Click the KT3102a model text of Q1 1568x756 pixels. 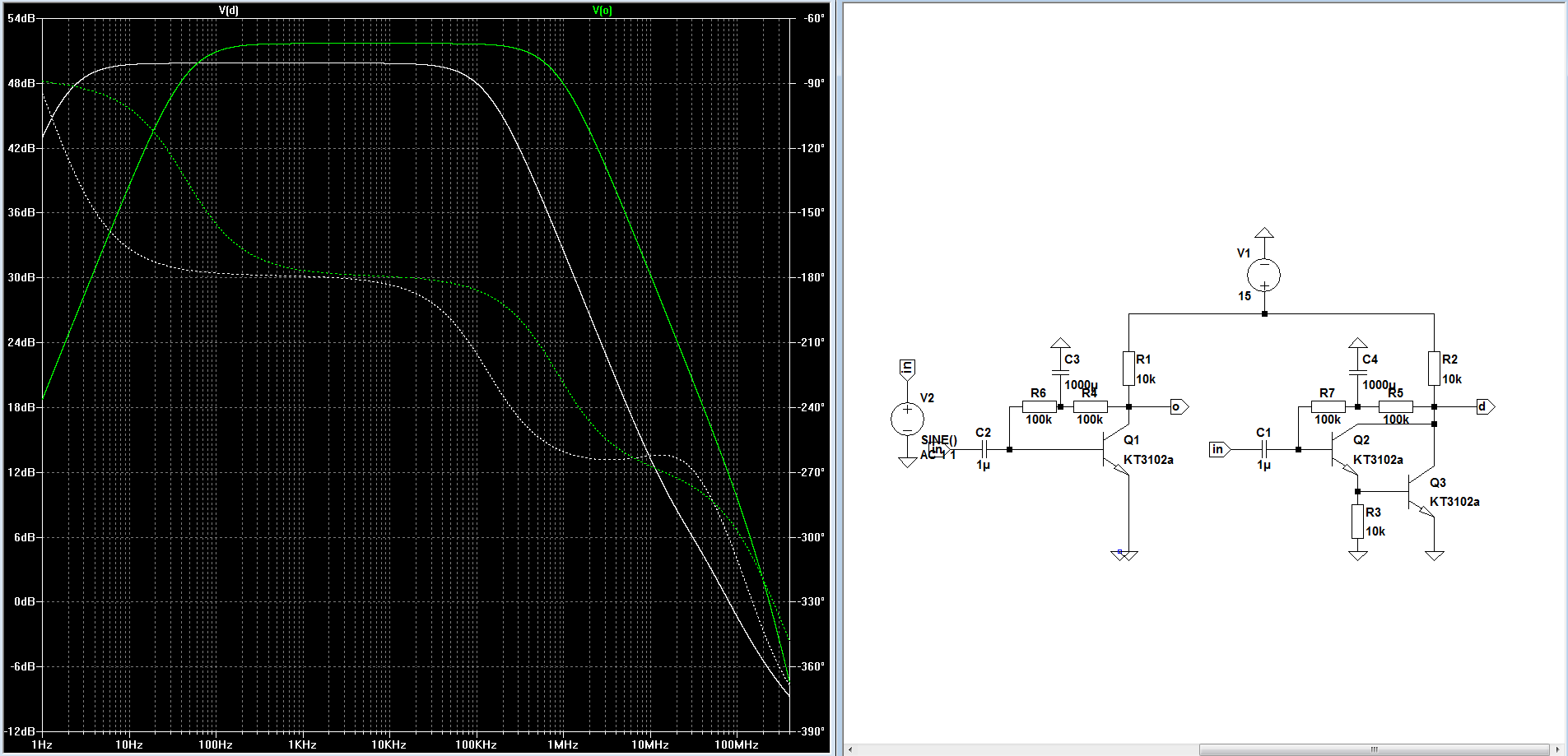tap(1148, 460)
